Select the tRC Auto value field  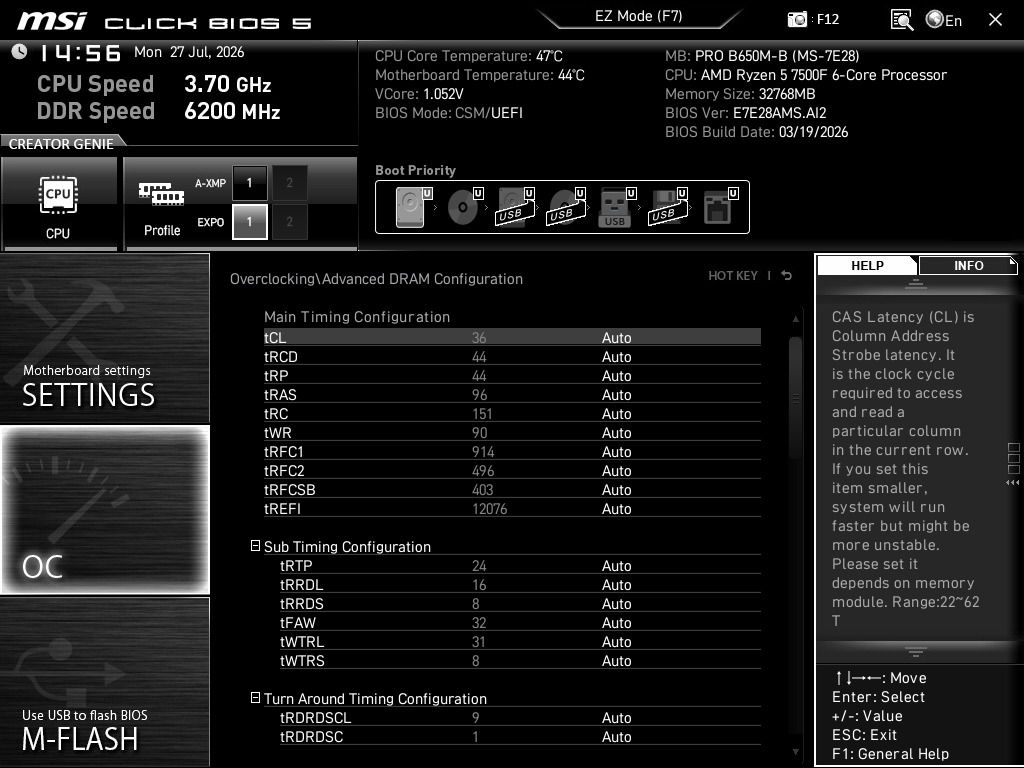[616, 413]
